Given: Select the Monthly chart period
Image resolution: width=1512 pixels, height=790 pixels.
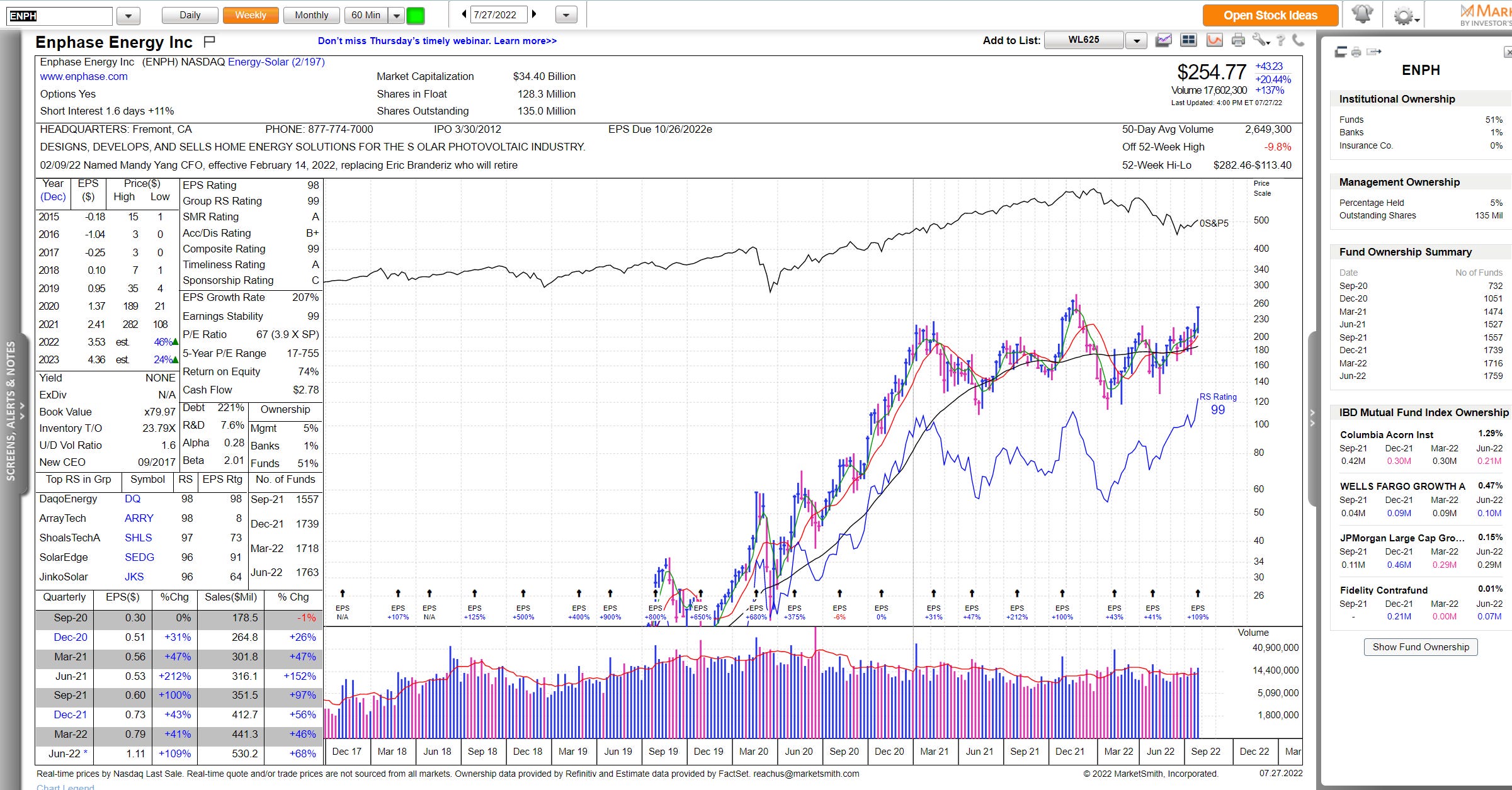Looking at the screenshot, I should [312, 15].
